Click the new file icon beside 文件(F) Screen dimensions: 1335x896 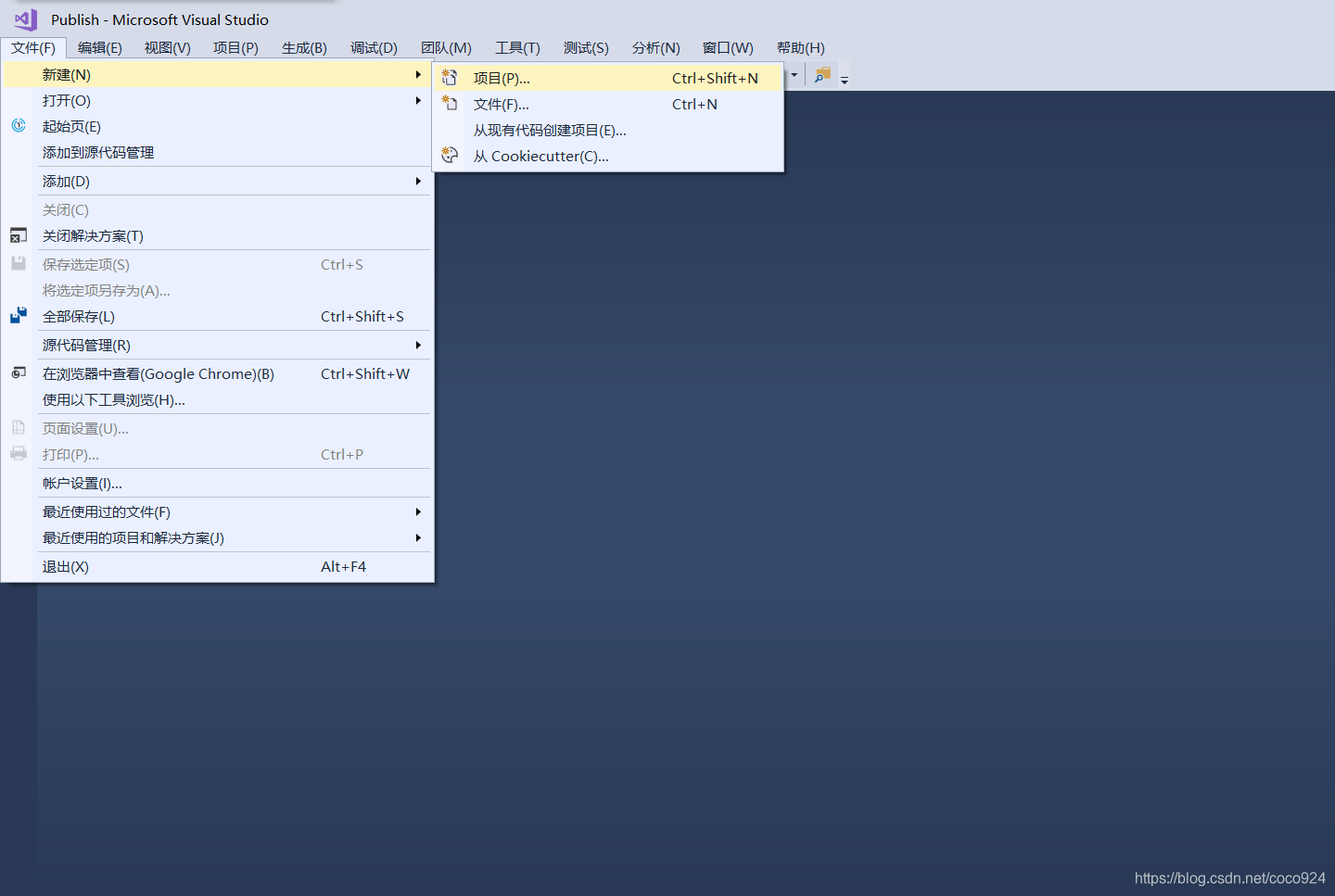tap(450, 103)
